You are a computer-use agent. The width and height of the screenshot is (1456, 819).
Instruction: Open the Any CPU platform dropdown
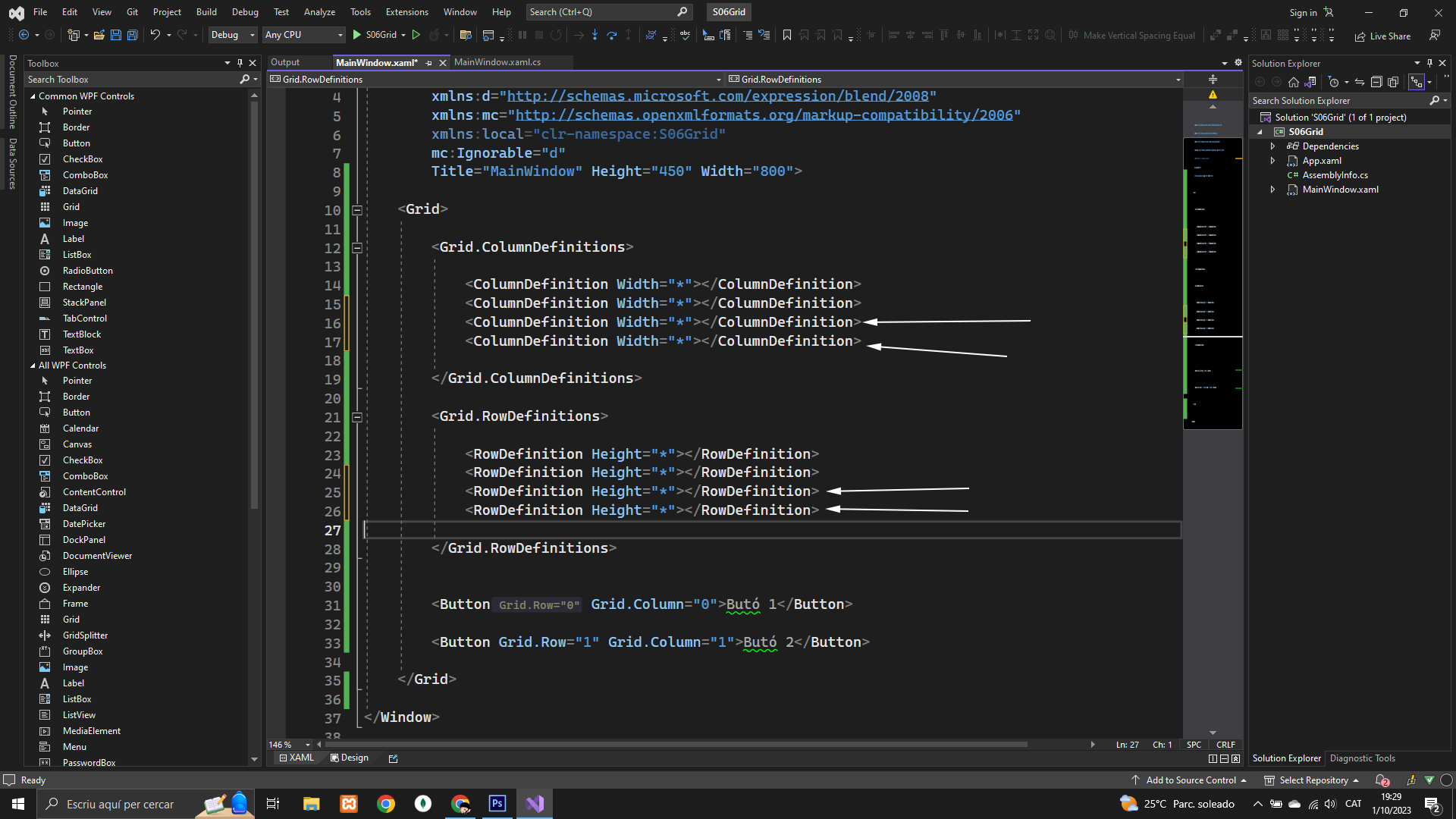pyautogui.click(x=303, y=35)
